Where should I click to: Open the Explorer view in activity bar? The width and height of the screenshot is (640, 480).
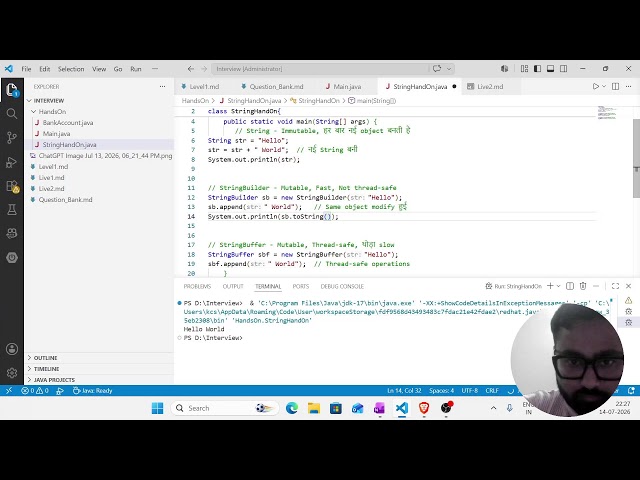(12, 89)
